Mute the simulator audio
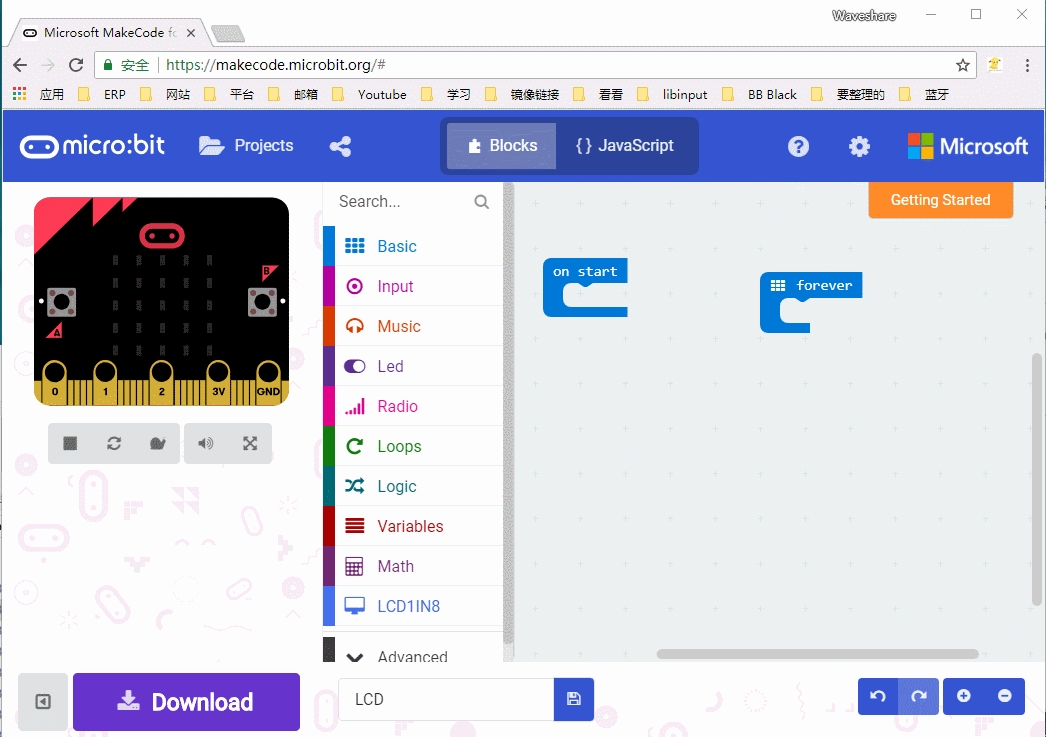1046x737 pixels. pyautogui.click(x=206, y=444)
